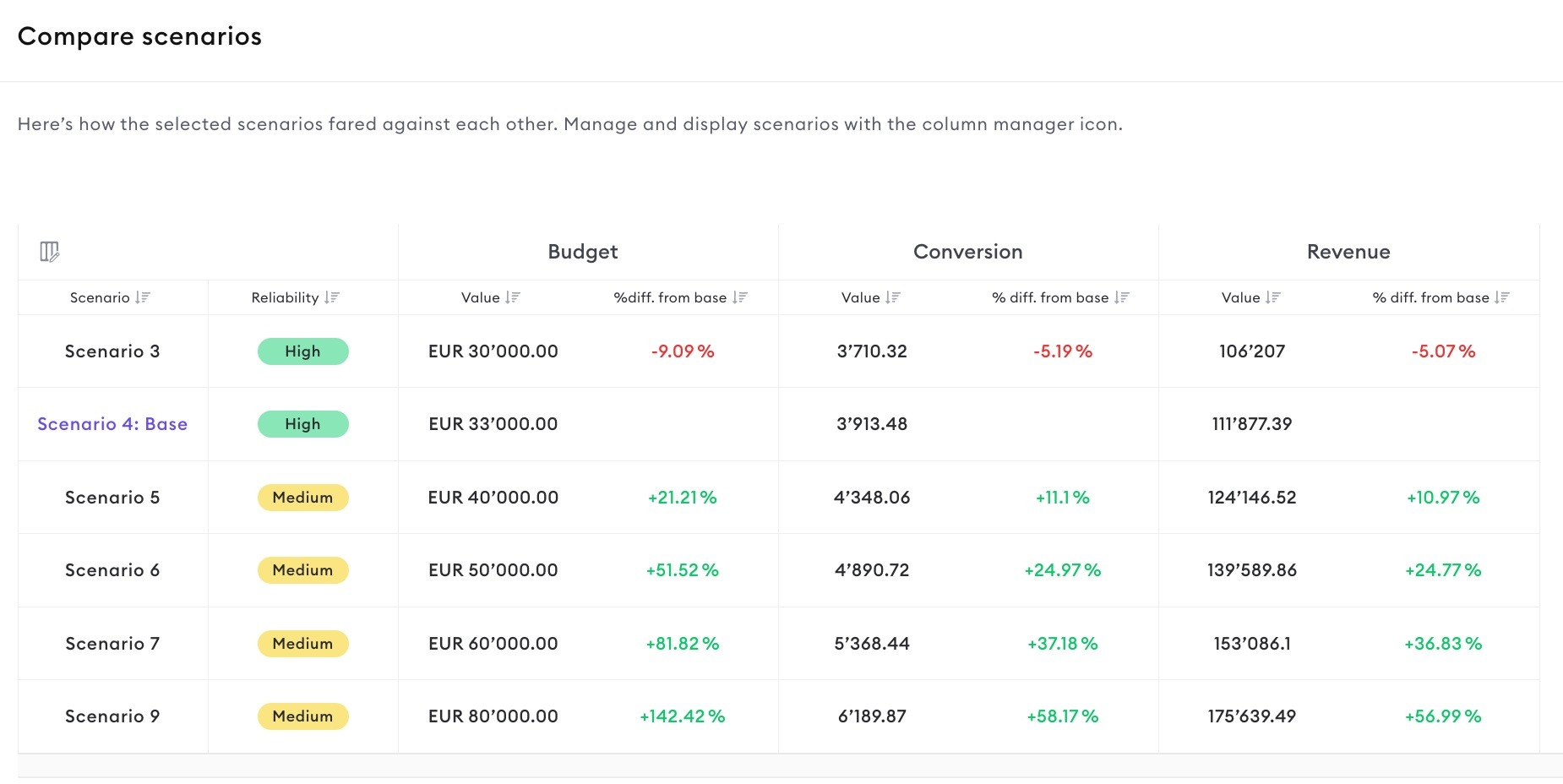
Task: Sort Budget Value column icon
Action: [513, 297]
